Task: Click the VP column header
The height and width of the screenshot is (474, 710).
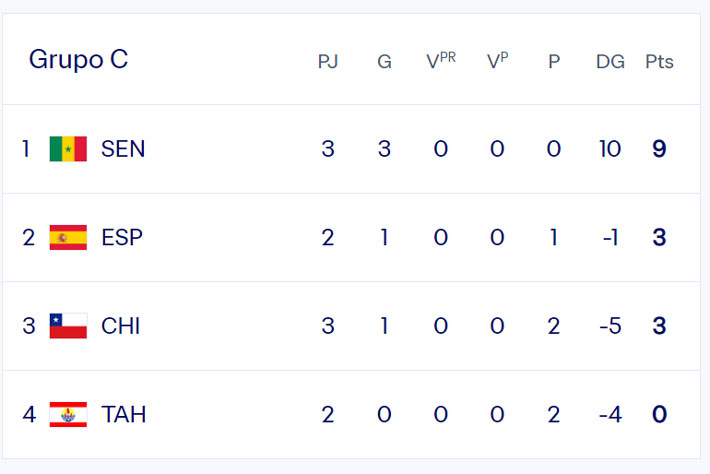Action: pos(498,61)
